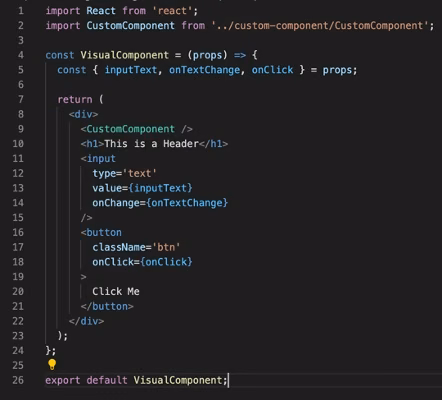Click line number 16 in gutter
The height and width of the screenshot is (400, 442).
tap(18, 232)
